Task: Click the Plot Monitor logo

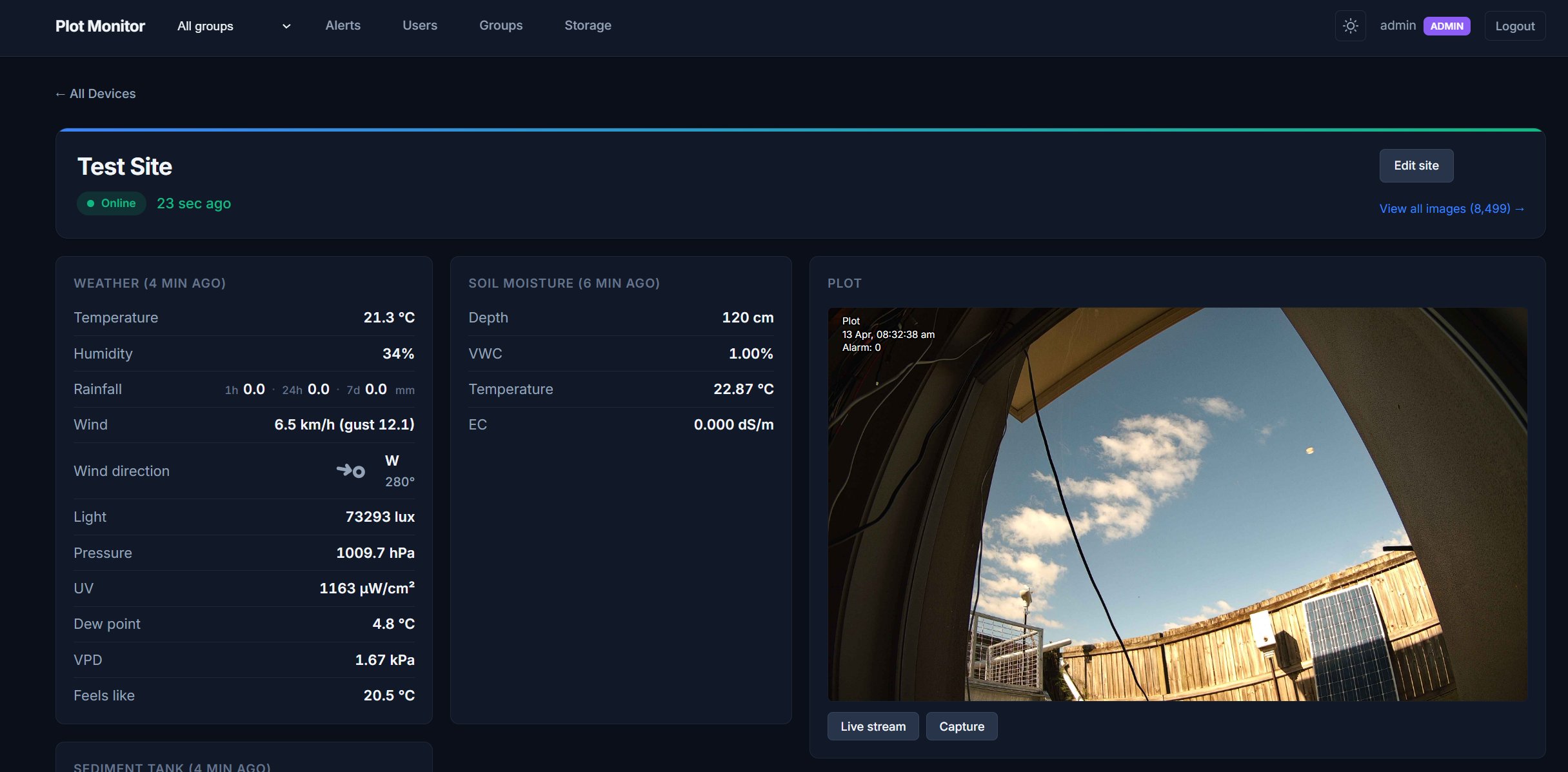Action: [x=99, y=26]
